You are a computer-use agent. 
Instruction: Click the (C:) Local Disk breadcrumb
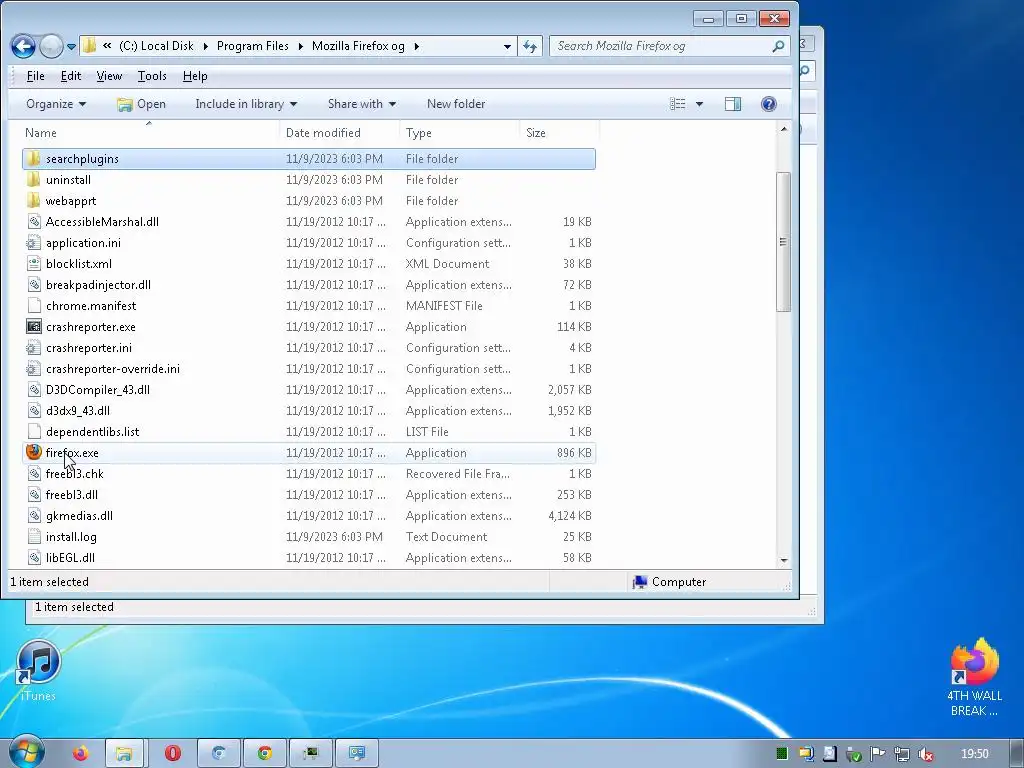coord(156,46)
